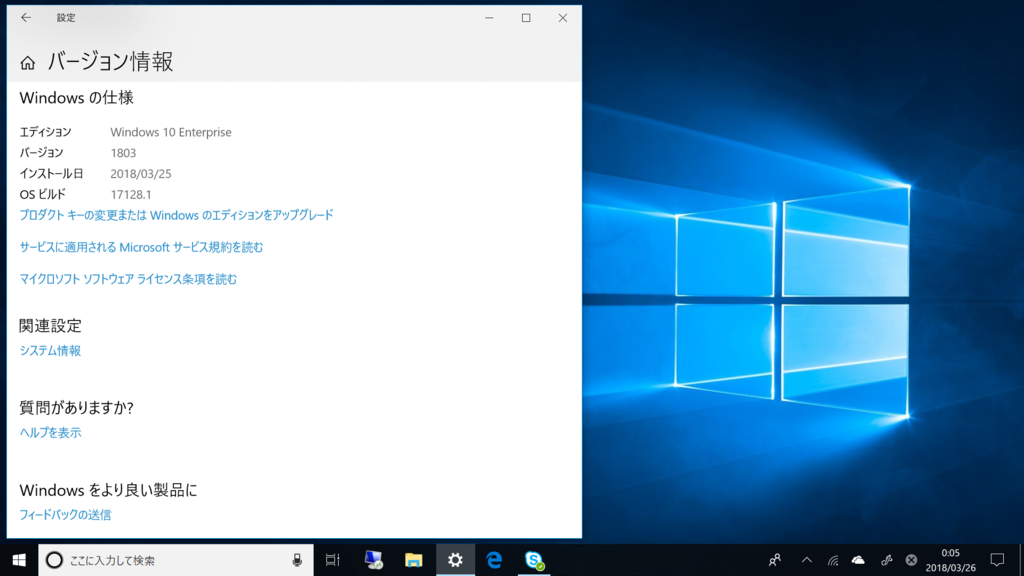The image size is (1024, 576).
Task: Minimize the Settings window
Action: point(489,18)
